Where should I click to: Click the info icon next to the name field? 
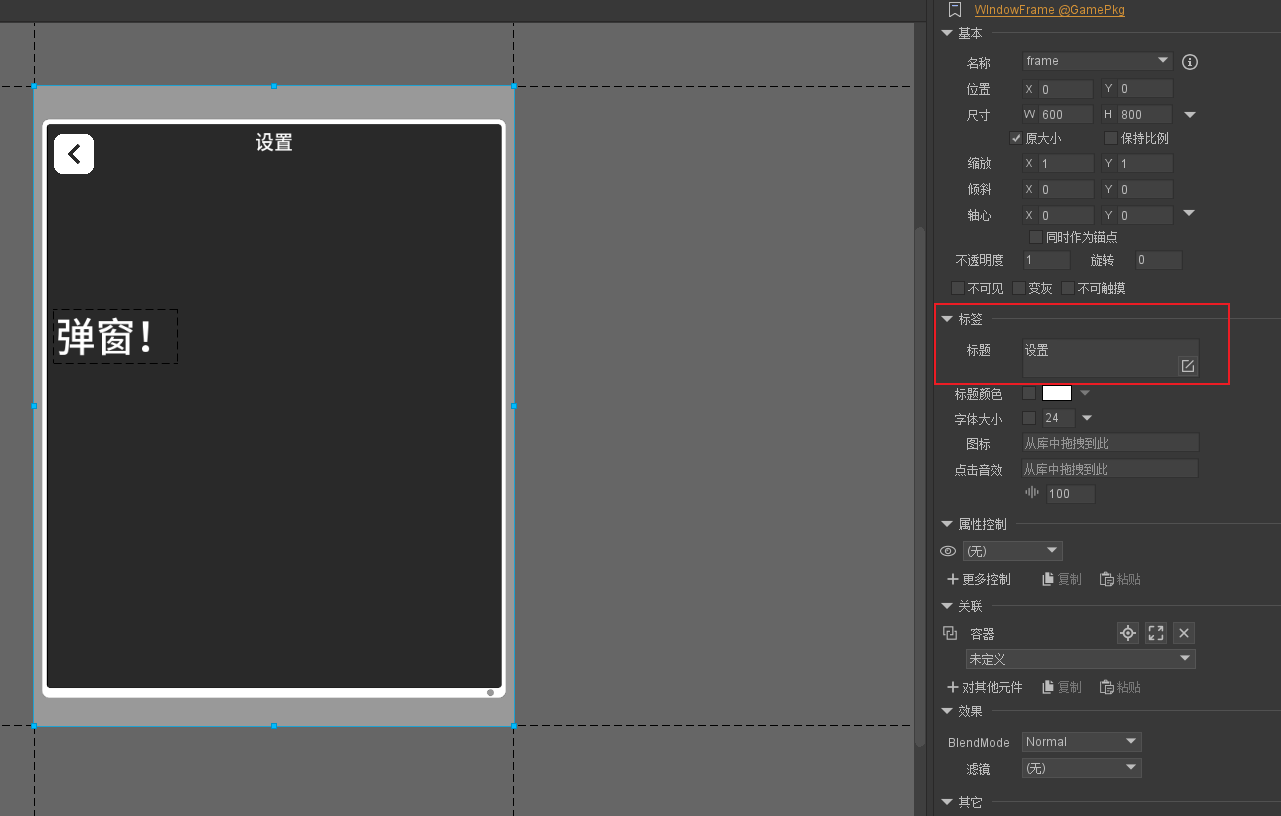[x=1190, y=62]
